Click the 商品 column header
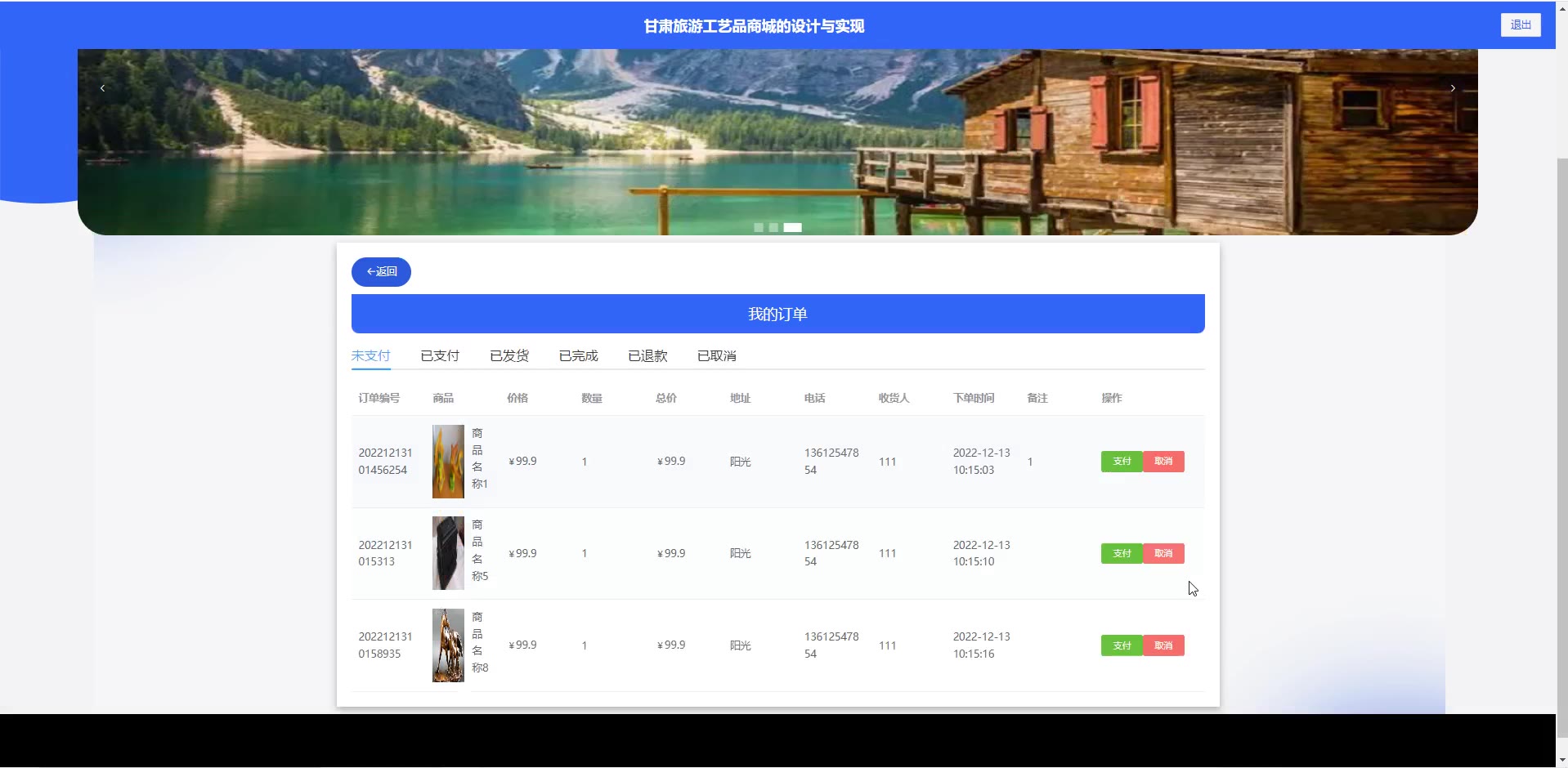Screen dimensions: 1568x768 tap(443, 399)
